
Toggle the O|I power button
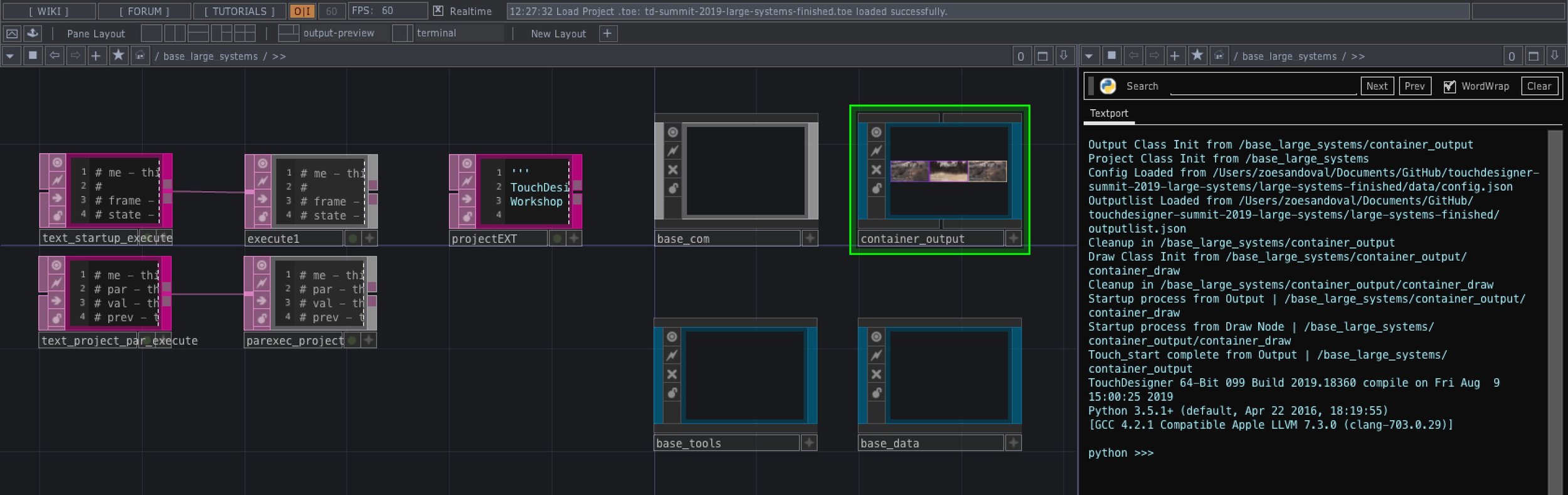click(x=302, y=11)
